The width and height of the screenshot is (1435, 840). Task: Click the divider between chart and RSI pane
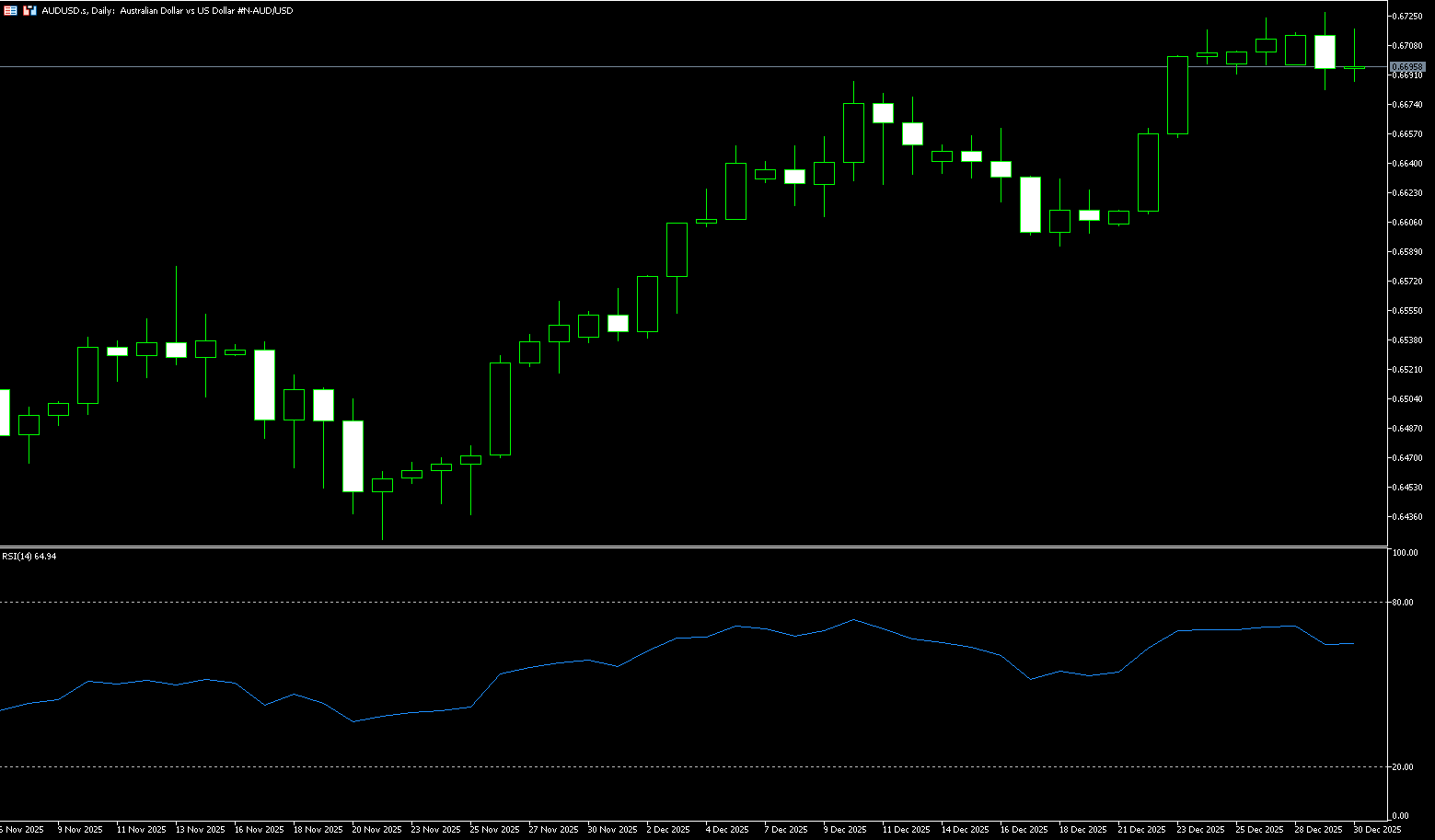(690, 547)
